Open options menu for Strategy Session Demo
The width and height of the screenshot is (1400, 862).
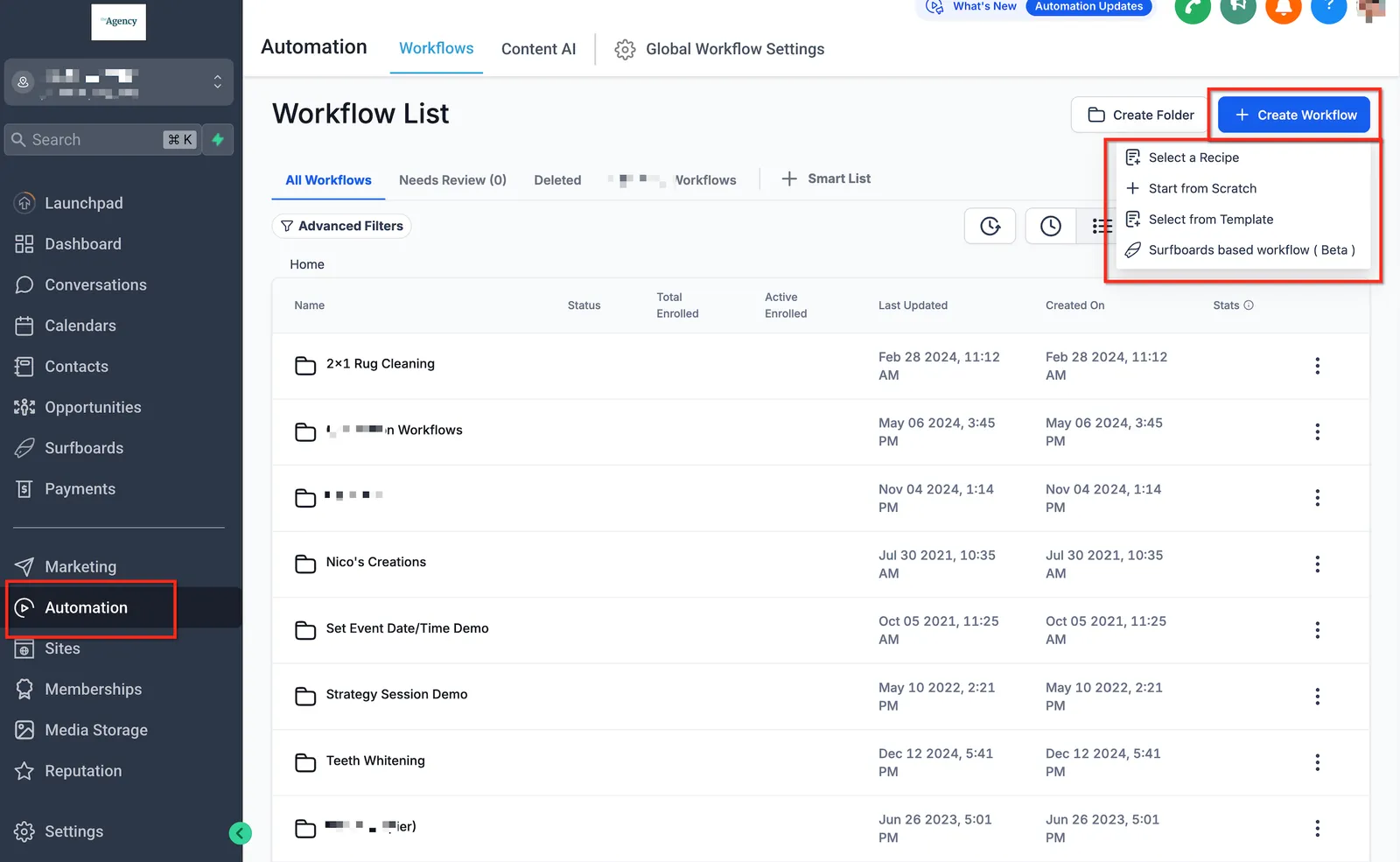pos(1317,697)
